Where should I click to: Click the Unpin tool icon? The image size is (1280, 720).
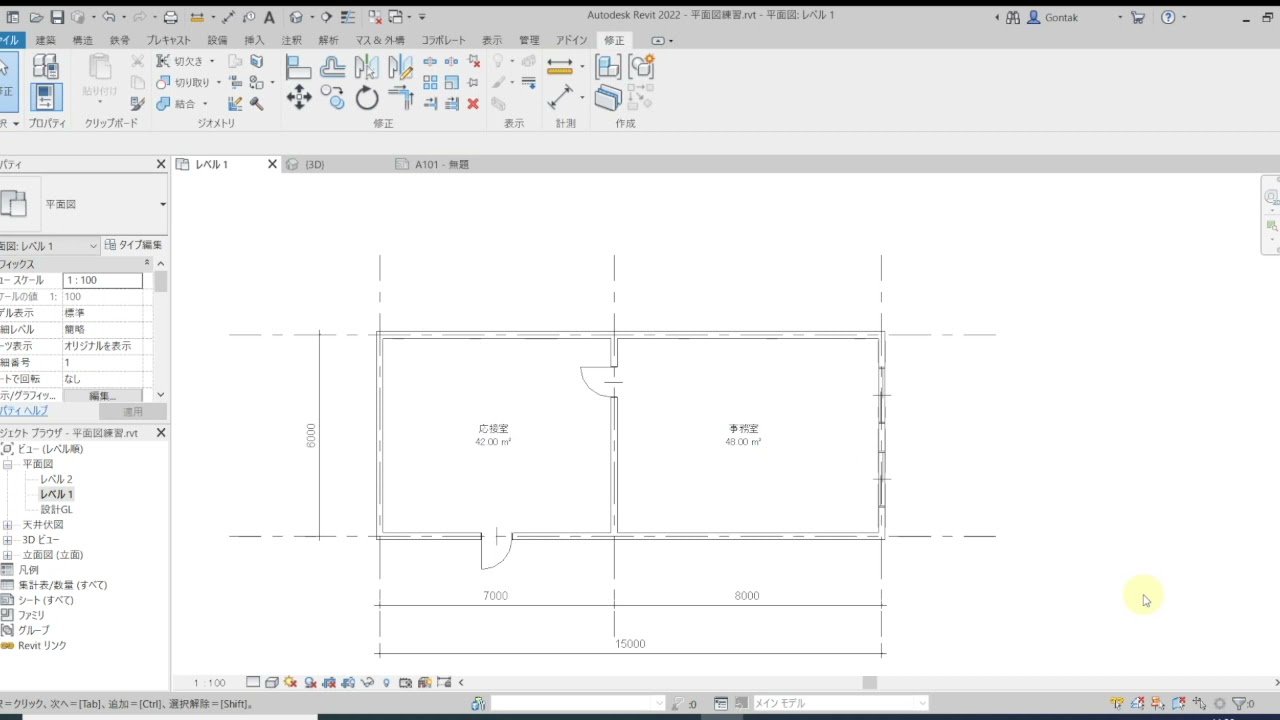tap(473, 62)
